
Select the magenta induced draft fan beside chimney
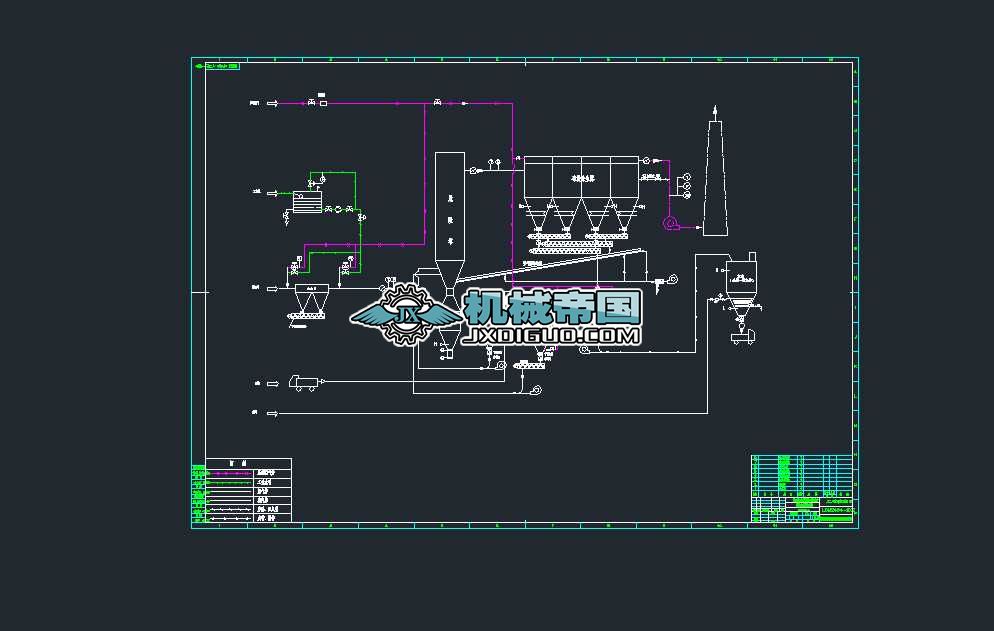click(671, 223)
